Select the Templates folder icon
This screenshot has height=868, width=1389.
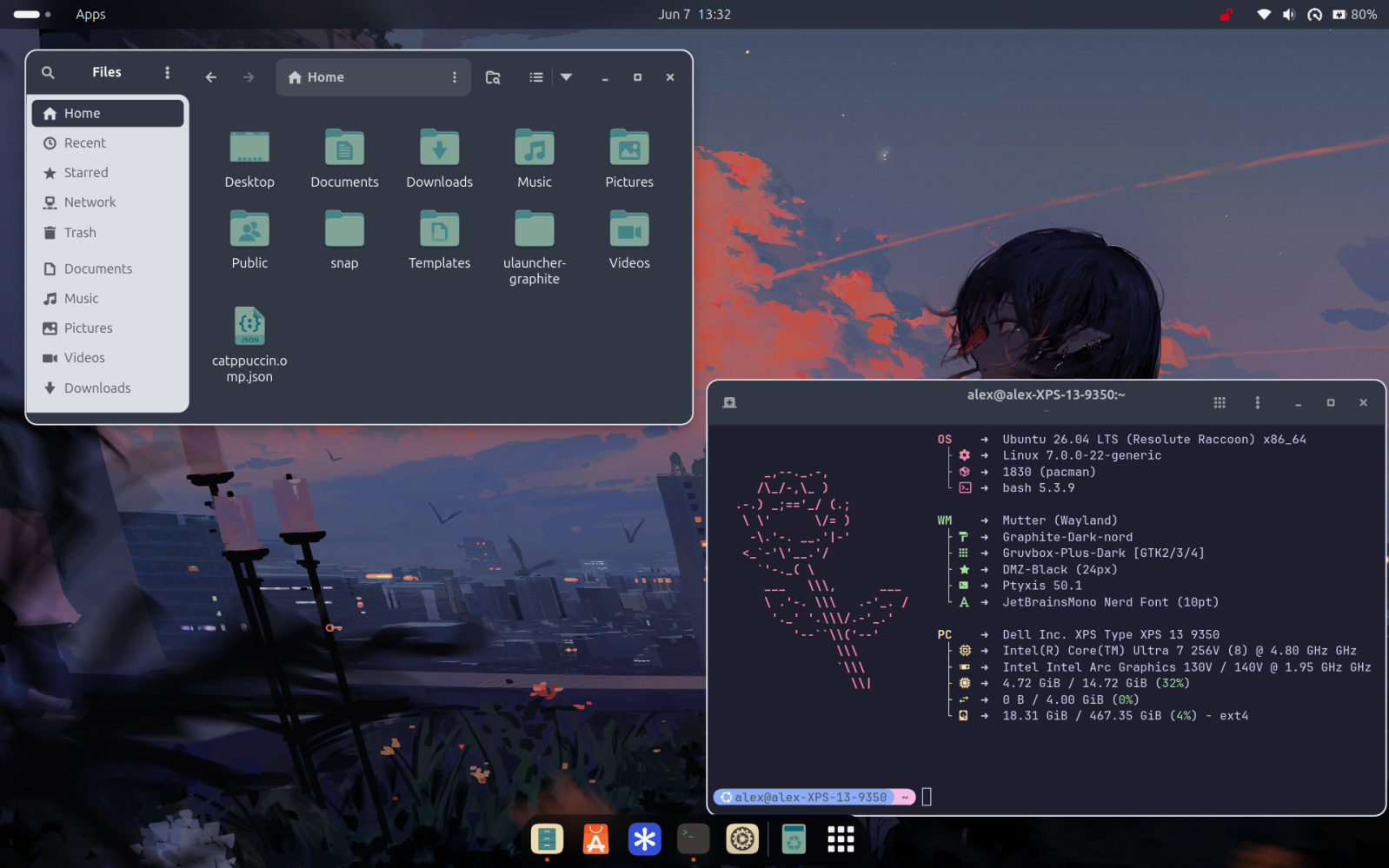(x=439, y=229)
